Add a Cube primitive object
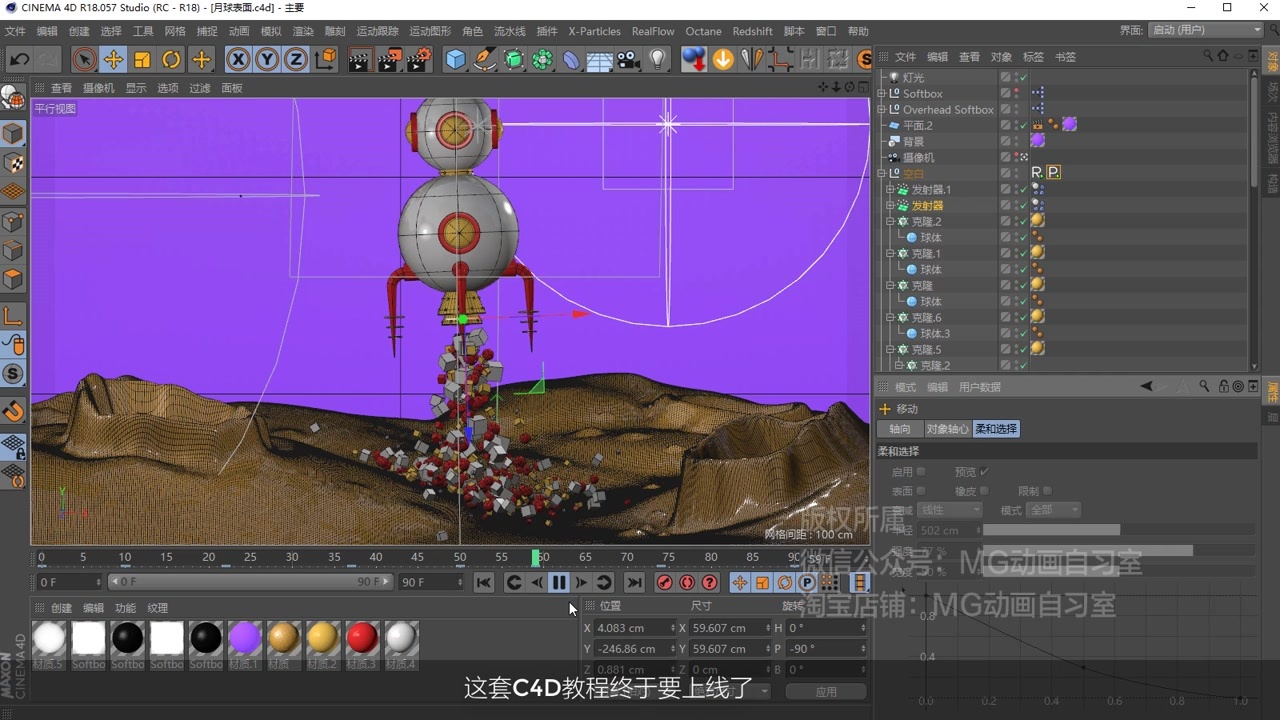This screenshot has width=1280, height=720. tap(455, 60)
